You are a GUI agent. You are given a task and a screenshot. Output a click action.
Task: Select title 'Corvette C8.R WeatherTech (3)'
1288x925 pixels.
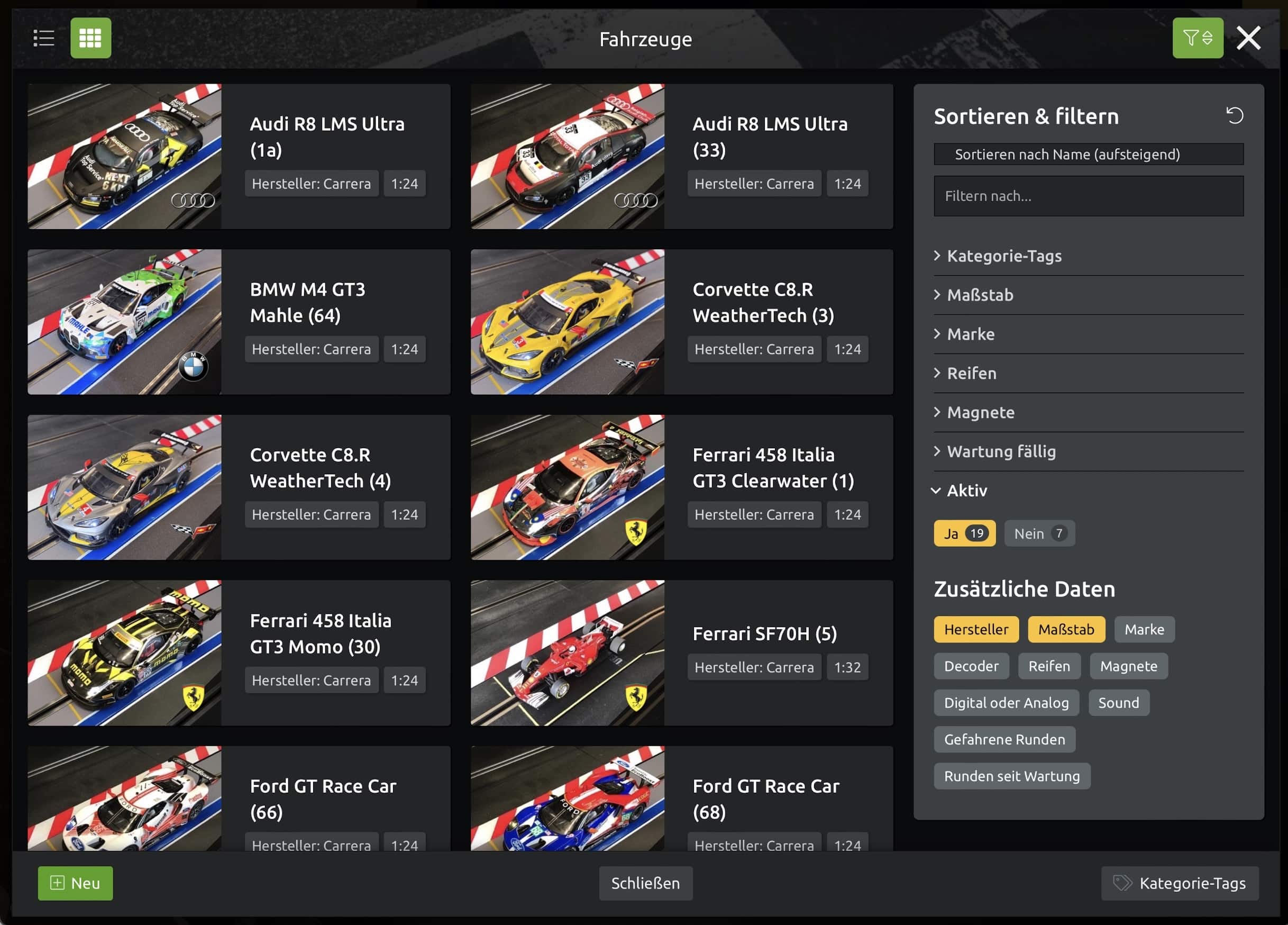point(763,302)
